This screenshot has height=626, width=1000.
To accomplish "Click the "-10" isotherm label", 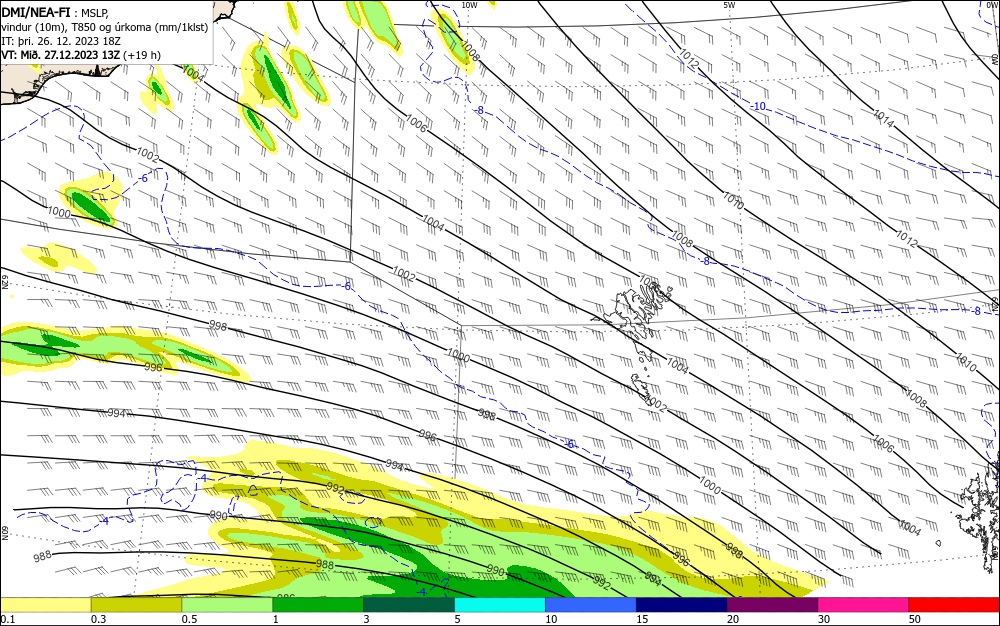I will pos(758,106).
